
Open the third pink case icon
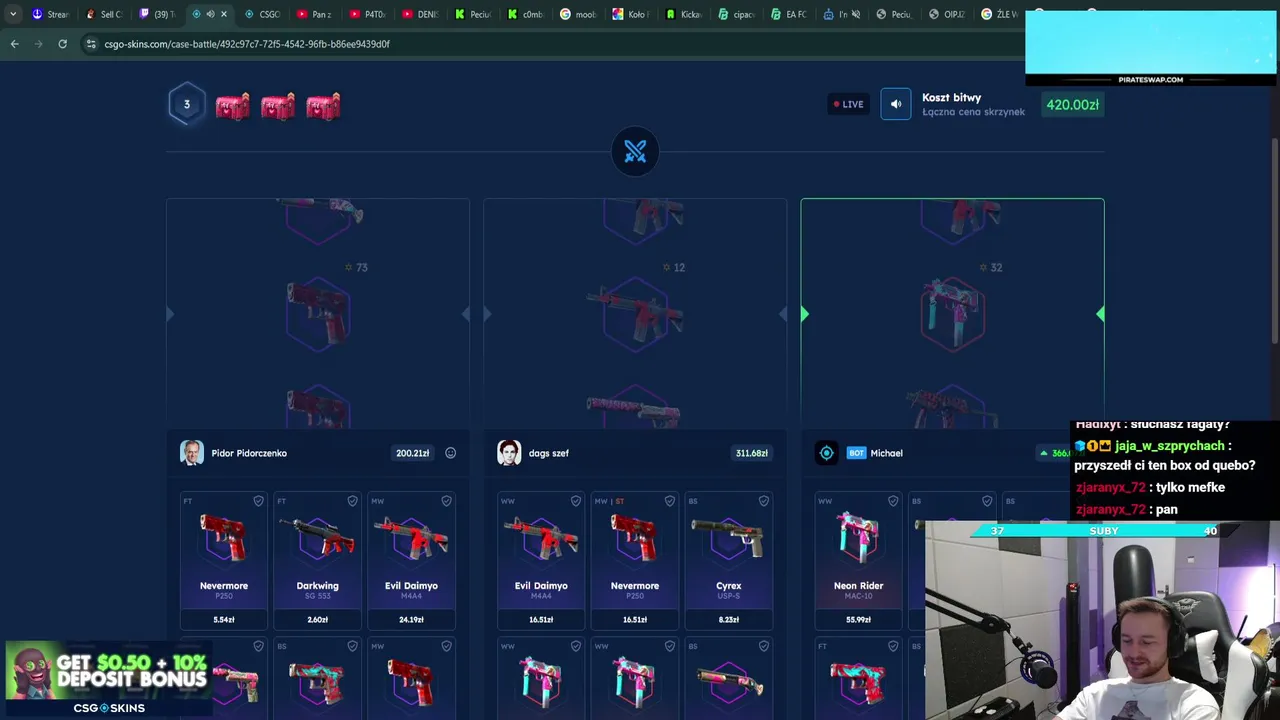[x=323, y=105]
